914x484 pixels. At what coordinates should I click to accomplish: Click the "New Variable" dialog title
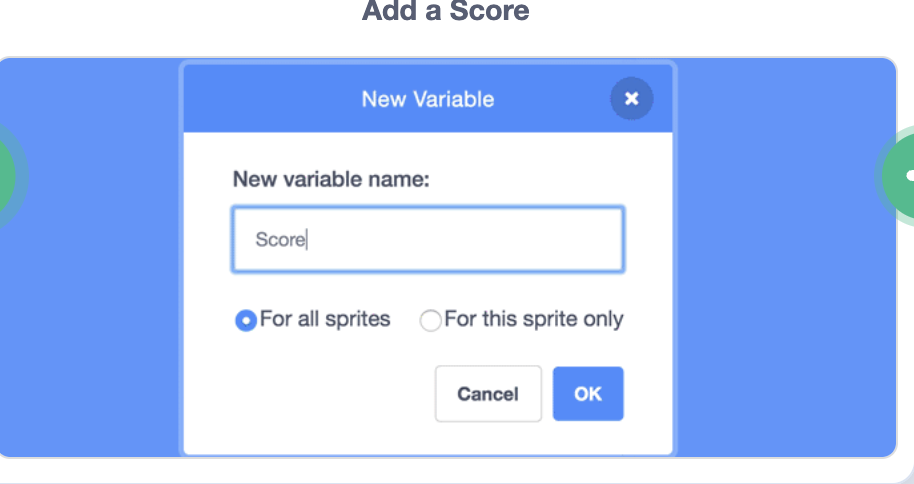tap(427, 99)
